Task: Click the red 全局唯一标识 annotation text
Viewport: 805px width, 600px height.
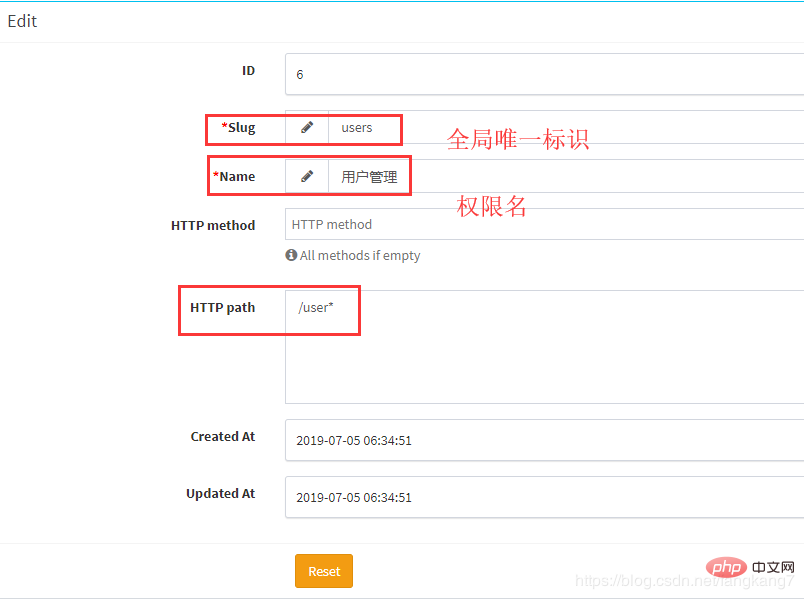Action: 517,139
